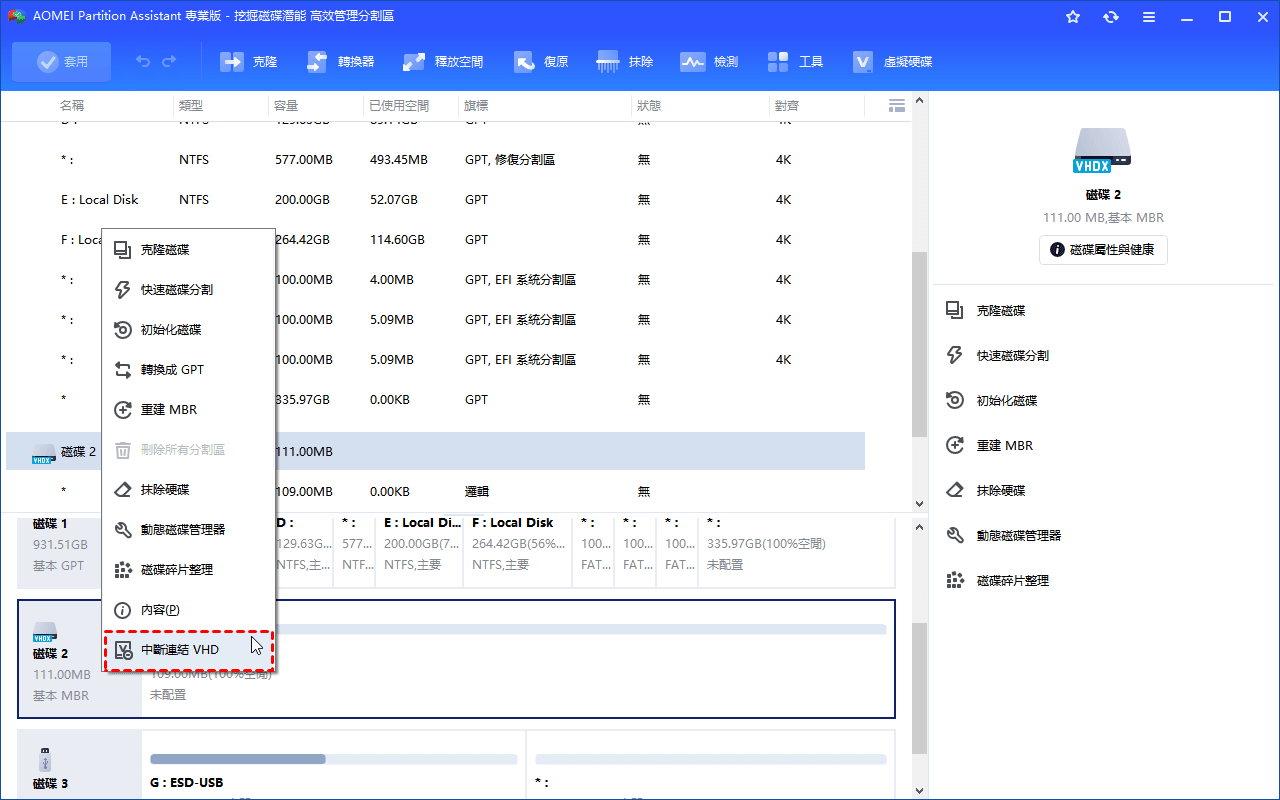The image size is (1280, 800).
Task: Click the star favorite icon in title bar
Action: tap(1073, 17)
